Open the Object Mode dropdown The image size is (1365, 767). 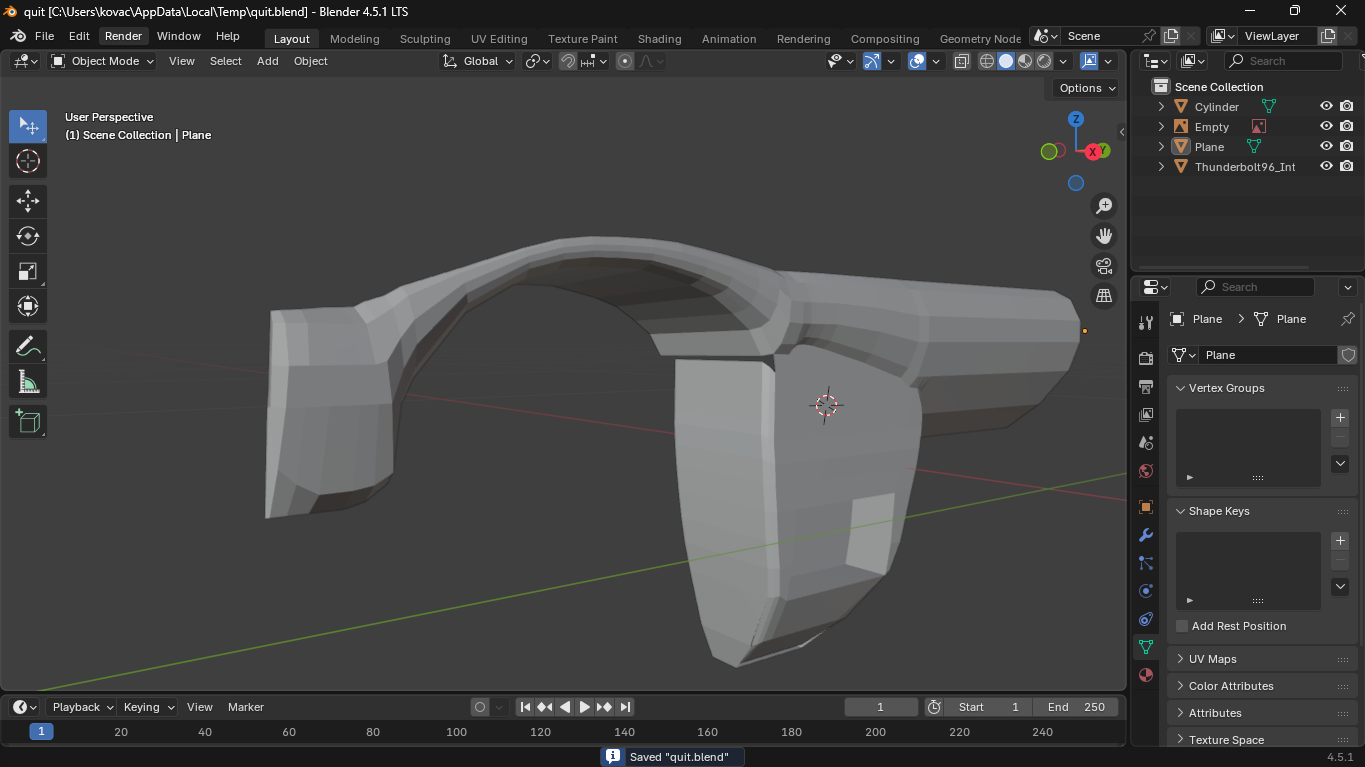click(x=103, y=61)
